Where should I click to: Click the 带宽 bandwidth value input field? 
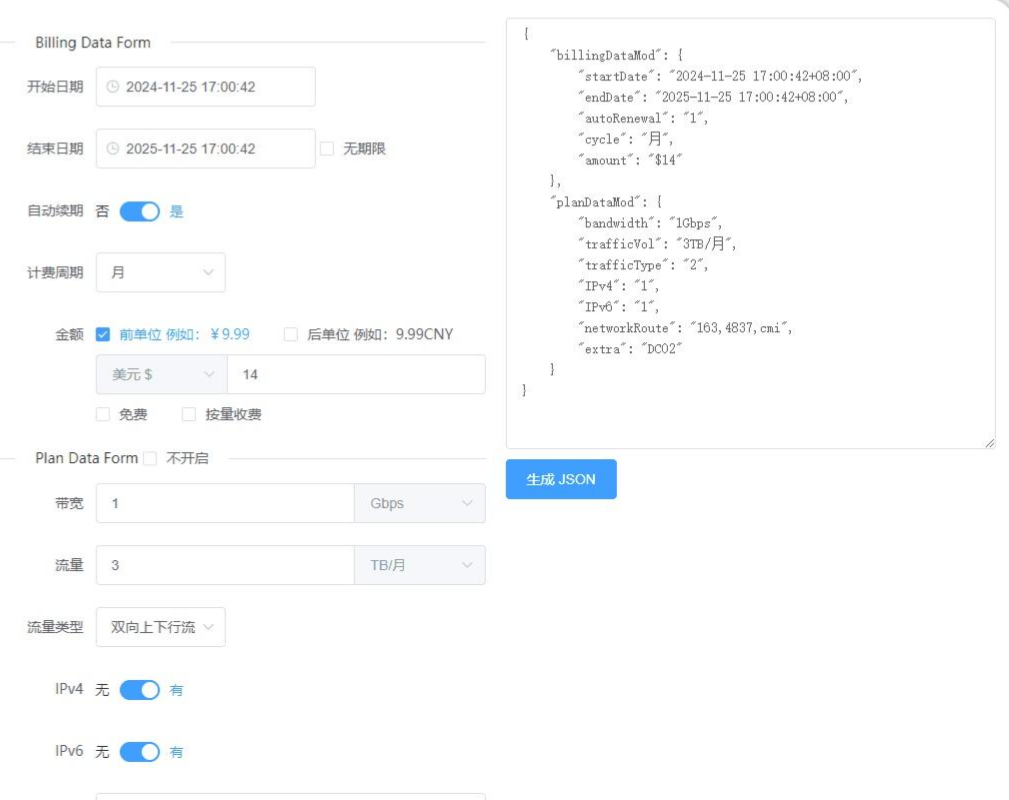pyautogui.click(x=225, y=503)
